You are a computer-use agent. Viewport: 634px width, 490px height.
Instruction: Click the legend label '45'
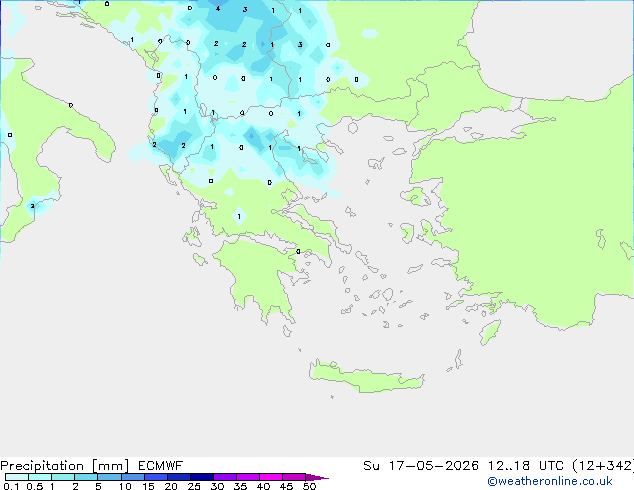coord(286,486)
